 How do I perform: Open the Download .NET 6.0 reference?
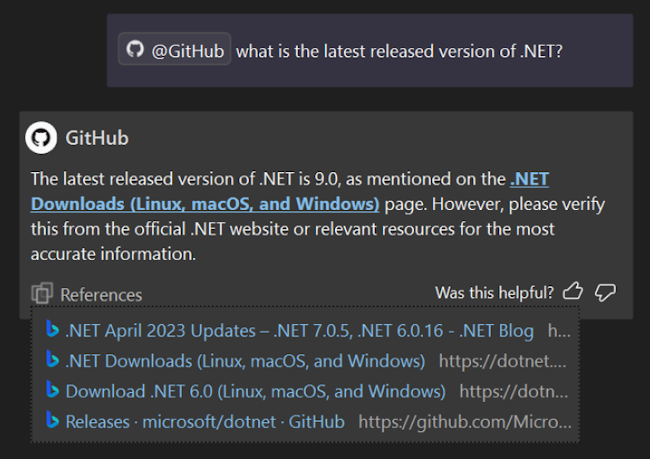[x=255, y=391]
